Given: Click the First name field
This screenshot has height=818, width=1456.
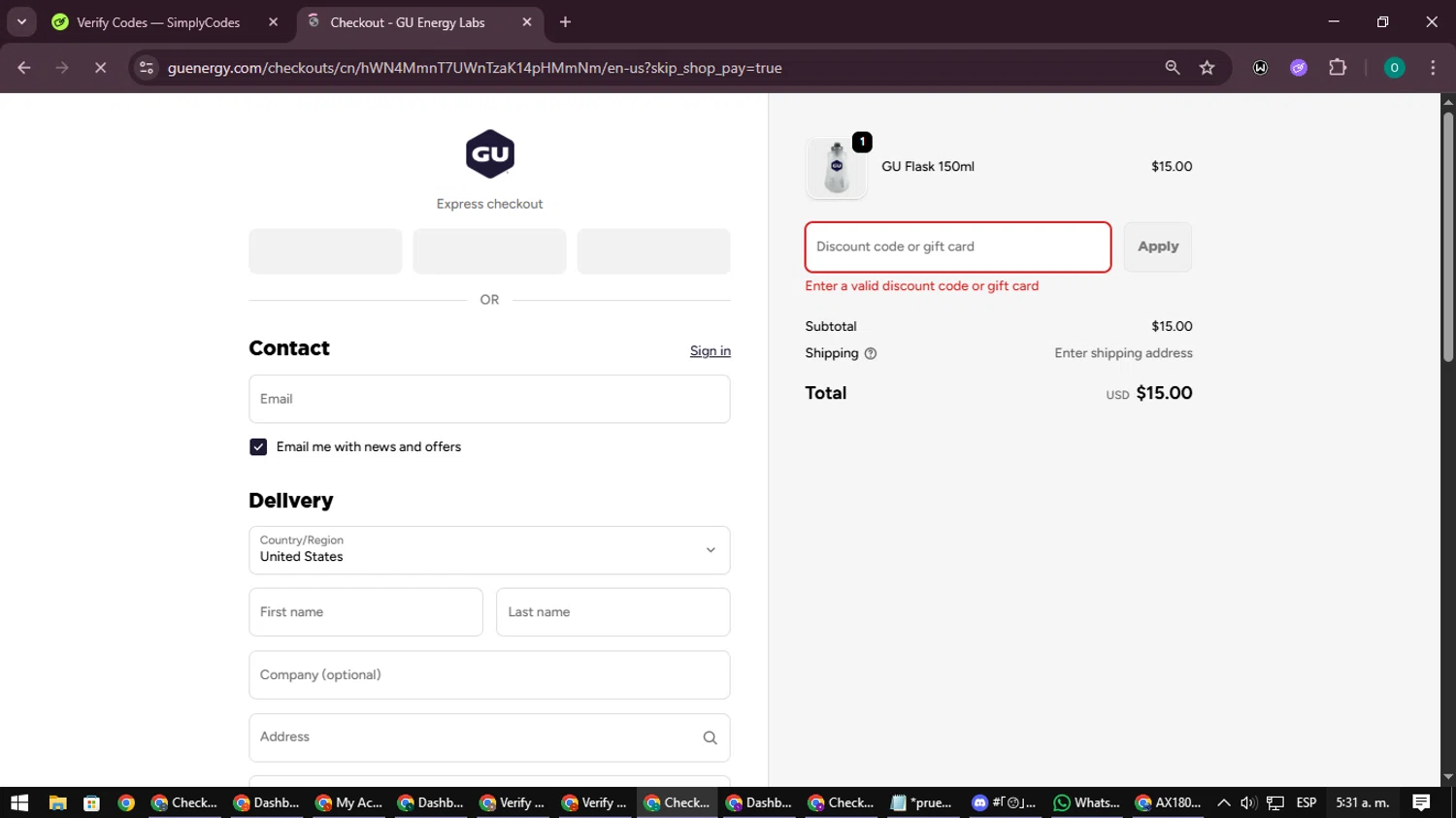Looking at the screenshot, I should pyautogui.click(x=366, y=612).
